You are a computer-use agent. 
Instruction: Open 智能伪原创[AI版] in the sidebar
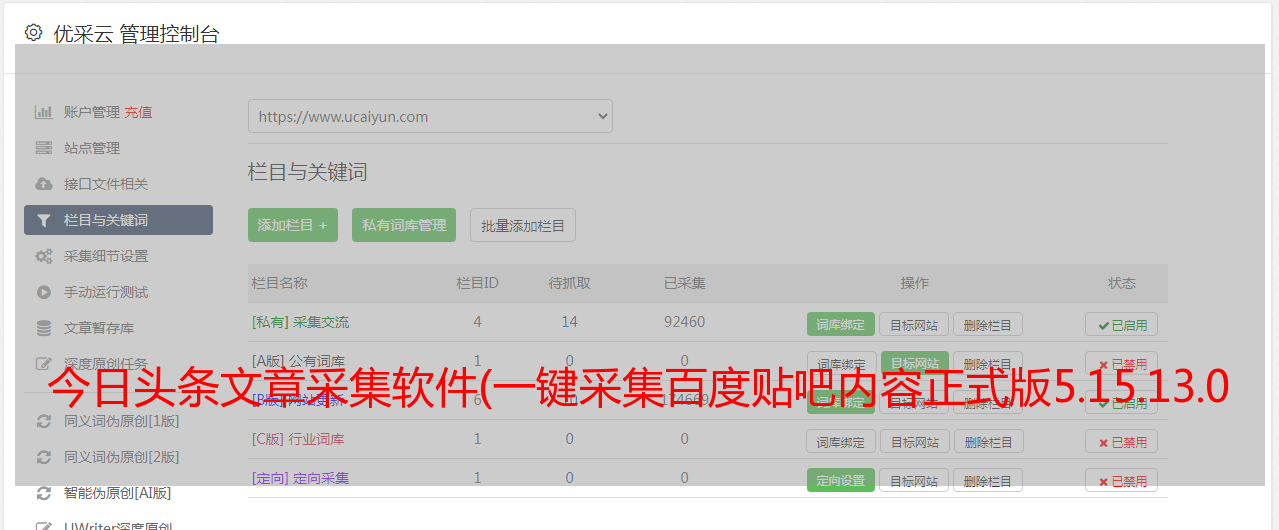tap(118, 493)
